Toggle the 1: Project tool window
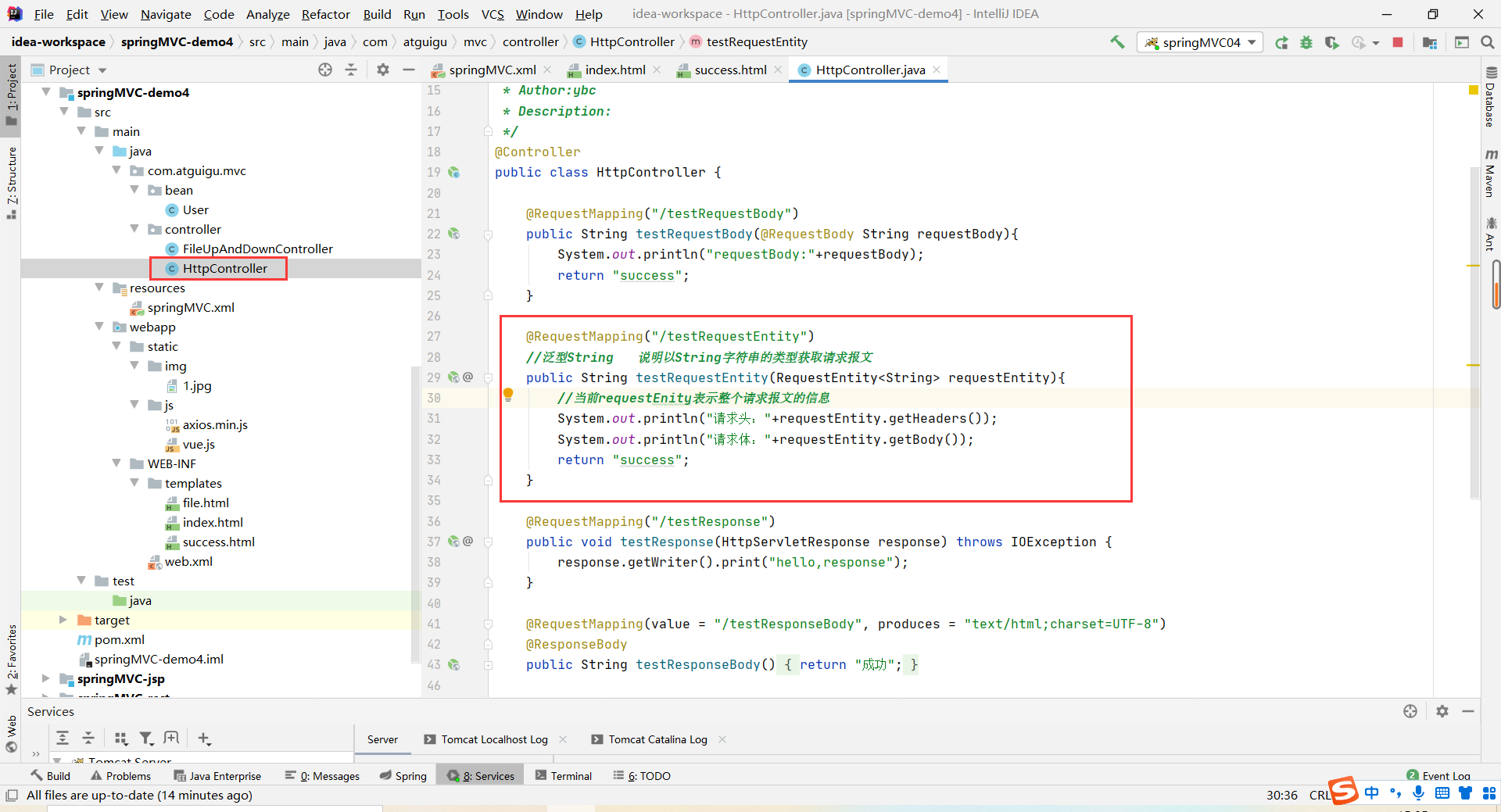 click(x=11, y=94)
